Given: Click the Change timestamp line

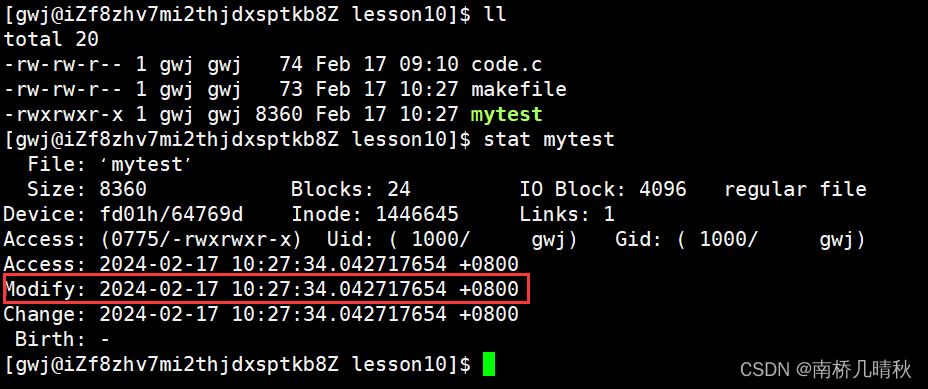Looking at the screenshot, I should pyautogui.click(x=261, y=314).
